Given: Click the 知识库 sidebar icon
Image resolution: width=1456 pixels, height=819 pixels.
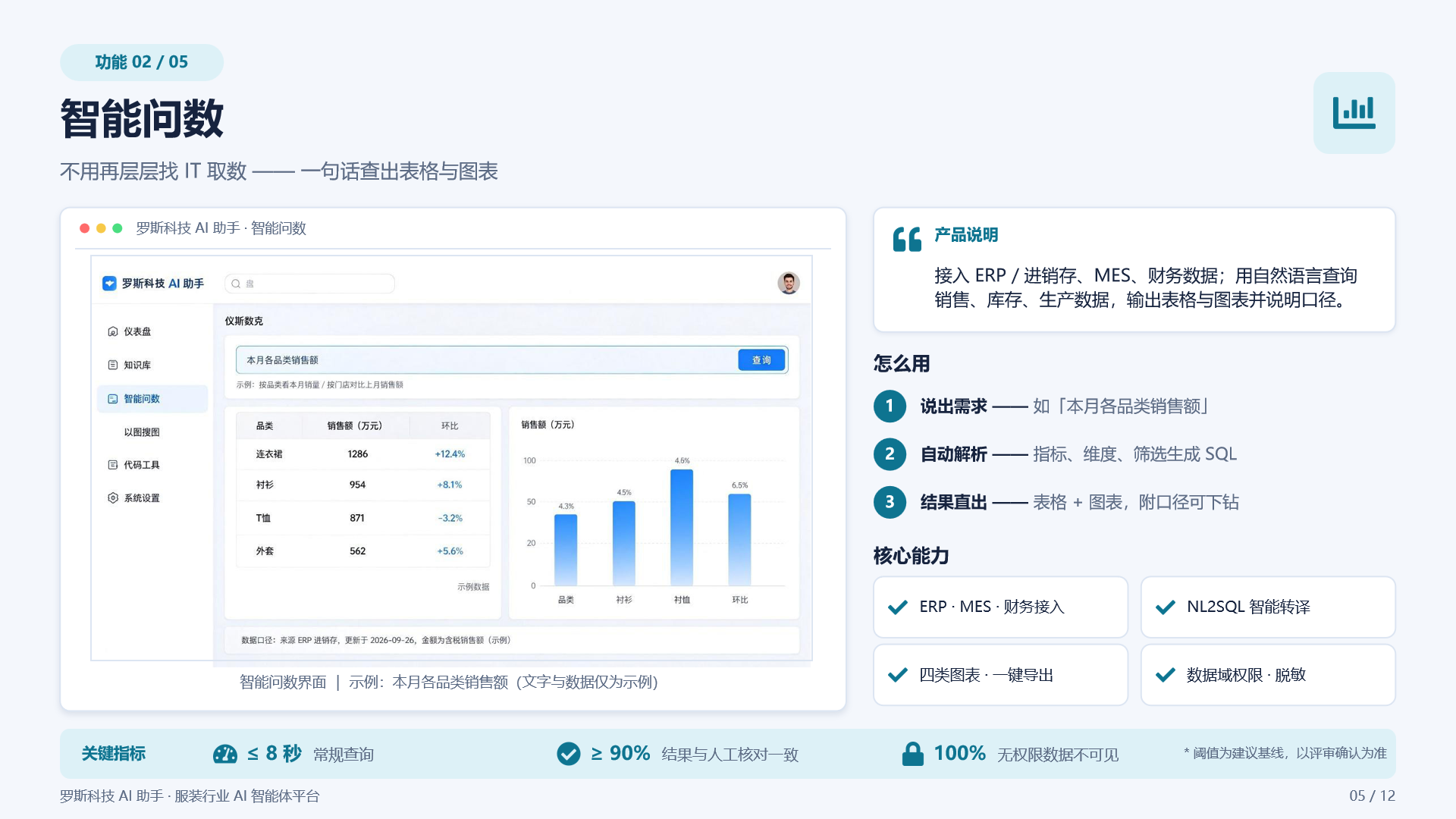Looking at the screenshot, I should point(113,365).
